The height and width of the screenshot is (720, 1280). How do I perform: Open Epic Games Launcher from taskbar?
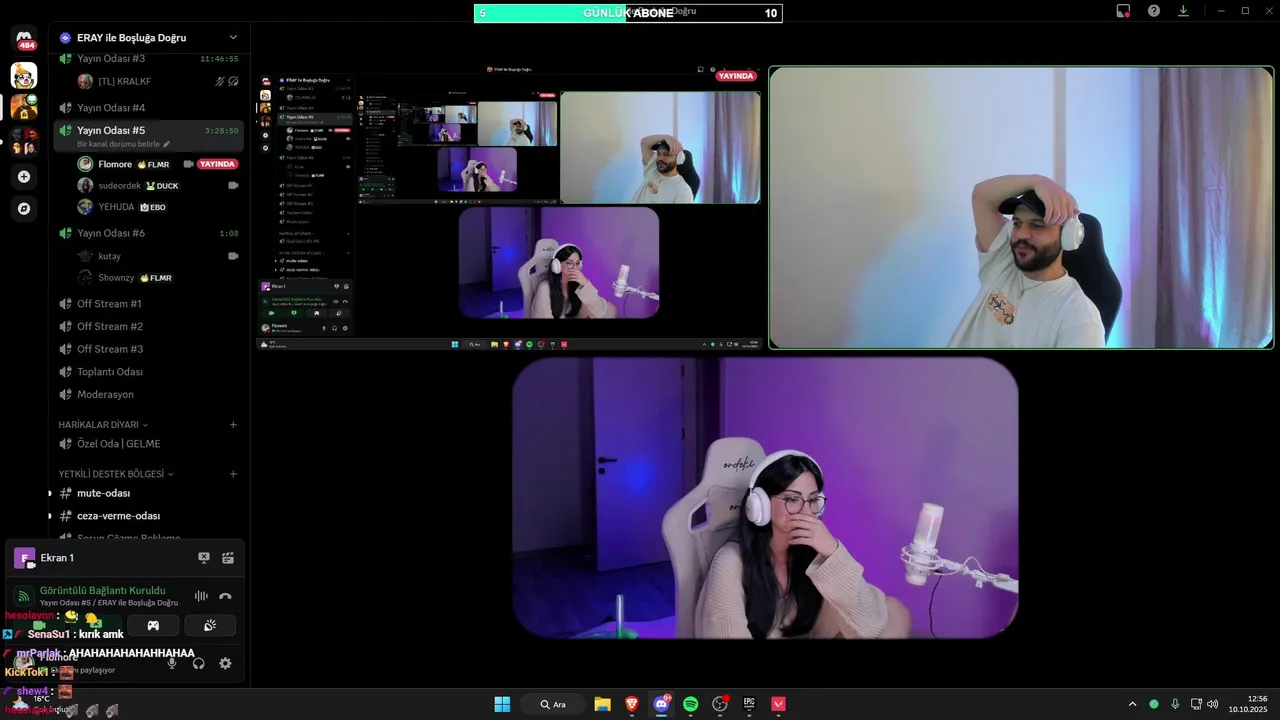point(749,704)
